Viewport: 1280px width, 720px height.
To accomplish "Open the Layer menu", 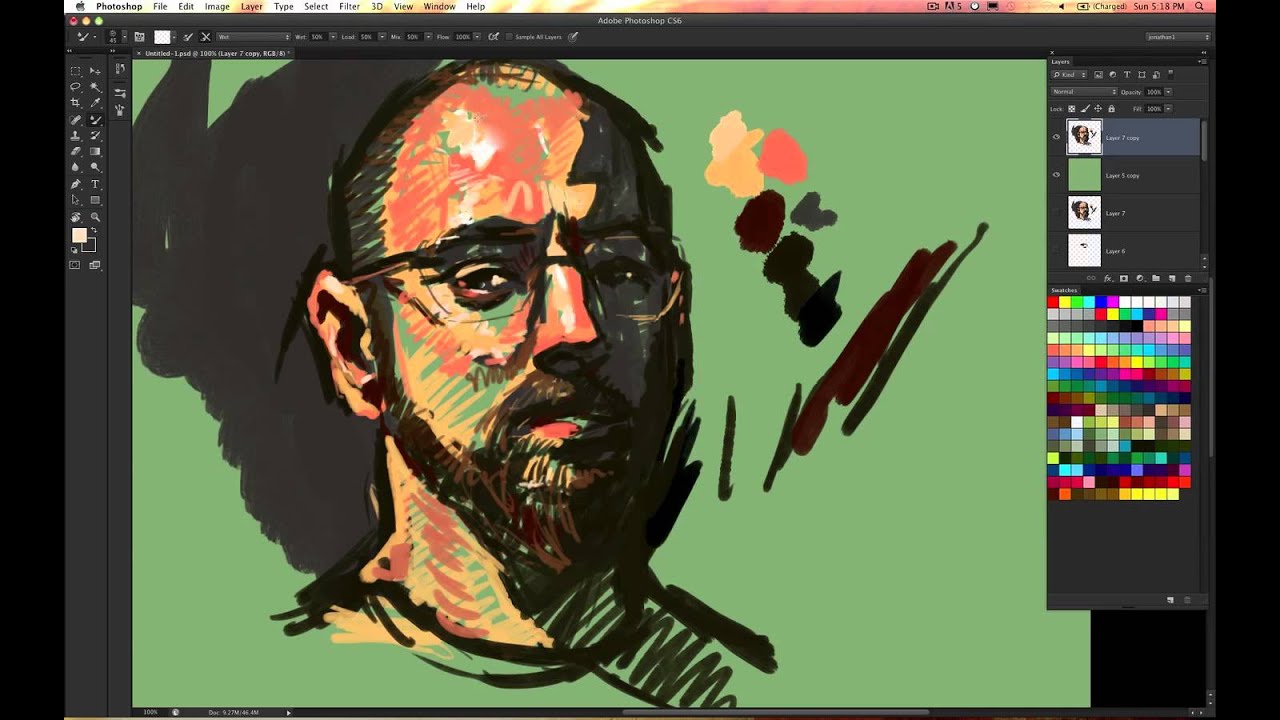I will coord(252,6).
